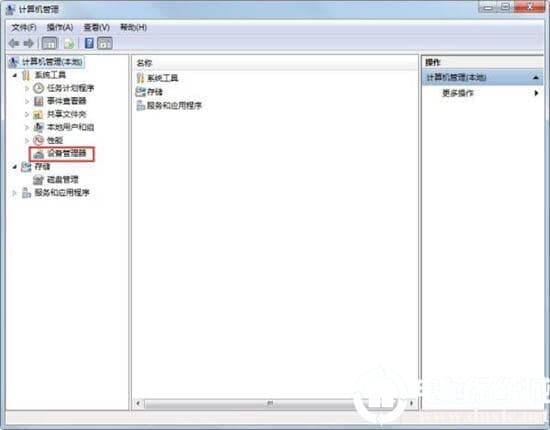This screenshot has width=550, height=430.
Task: Click the horizontal scrollbar left arrow
Action: 138,403
